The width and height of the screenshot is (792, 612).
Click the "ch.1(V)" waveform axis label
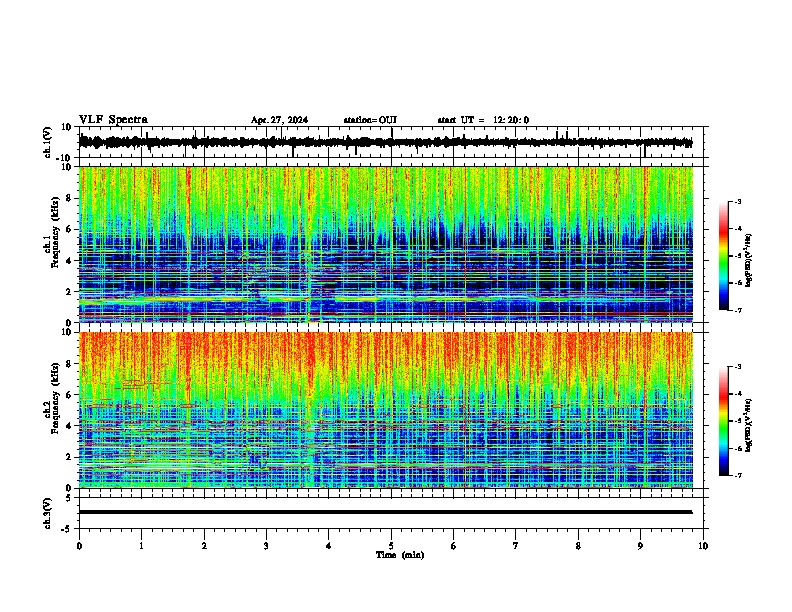[x=48, y=142]
